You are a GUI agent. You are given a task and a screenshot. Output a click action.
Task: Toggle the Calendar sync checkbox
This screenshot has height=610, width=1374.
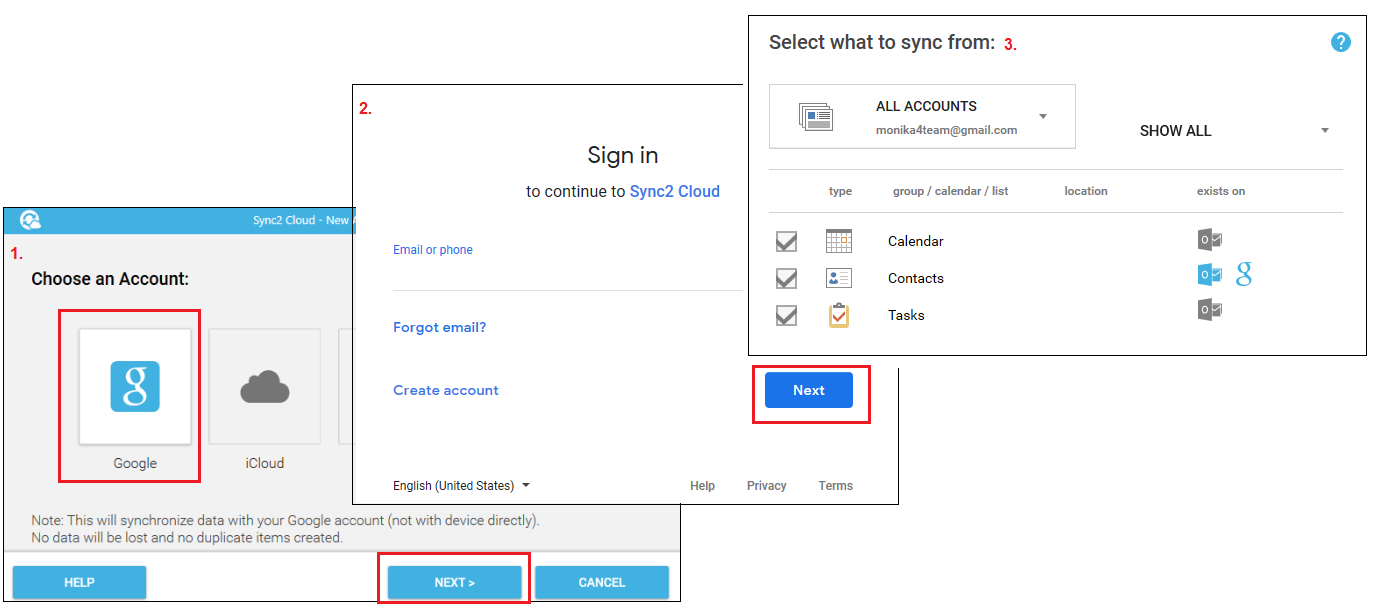(787, 242)
